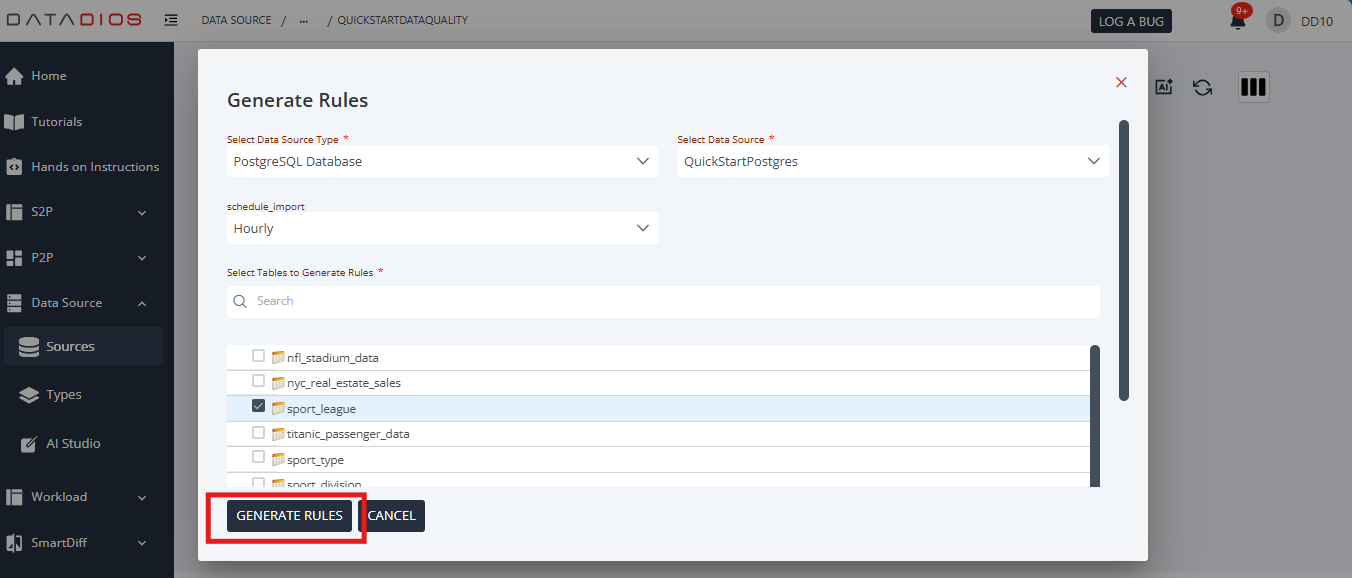Viewport: 1352px width, 578px height.
Task: Click the sidebar collapse menu icon
Action: pyautogui.click(x=171, y=20)
